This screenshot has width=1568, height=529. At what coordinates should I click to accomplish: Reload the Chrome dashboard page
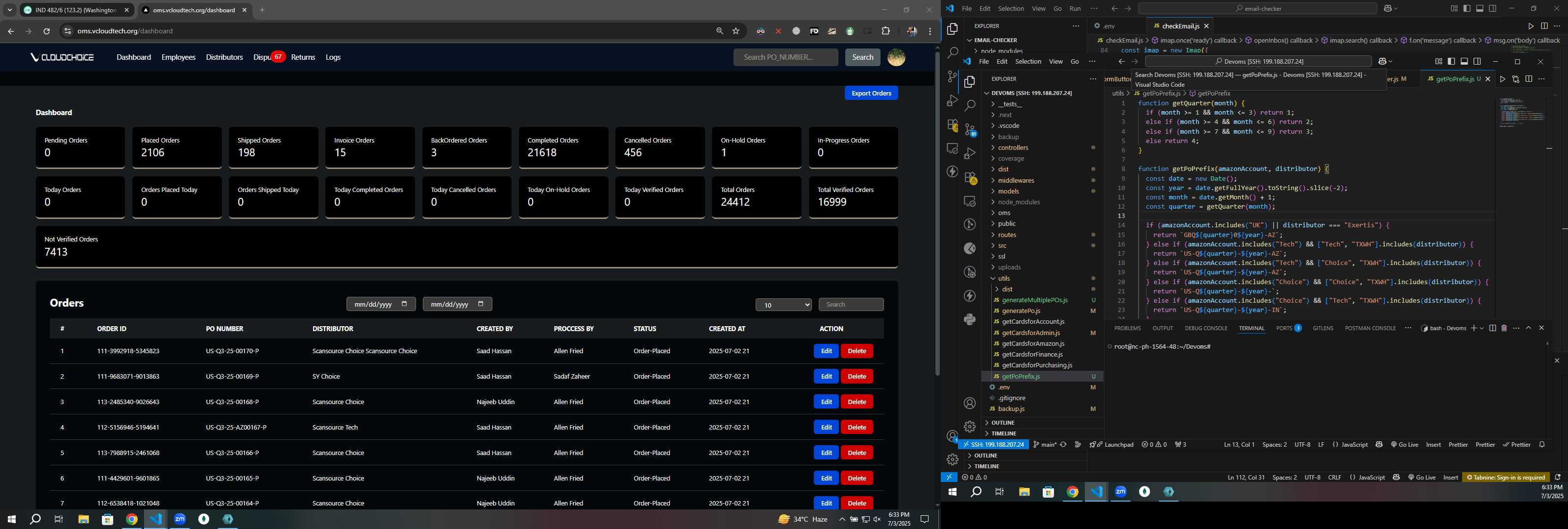(x=46, y=31)
